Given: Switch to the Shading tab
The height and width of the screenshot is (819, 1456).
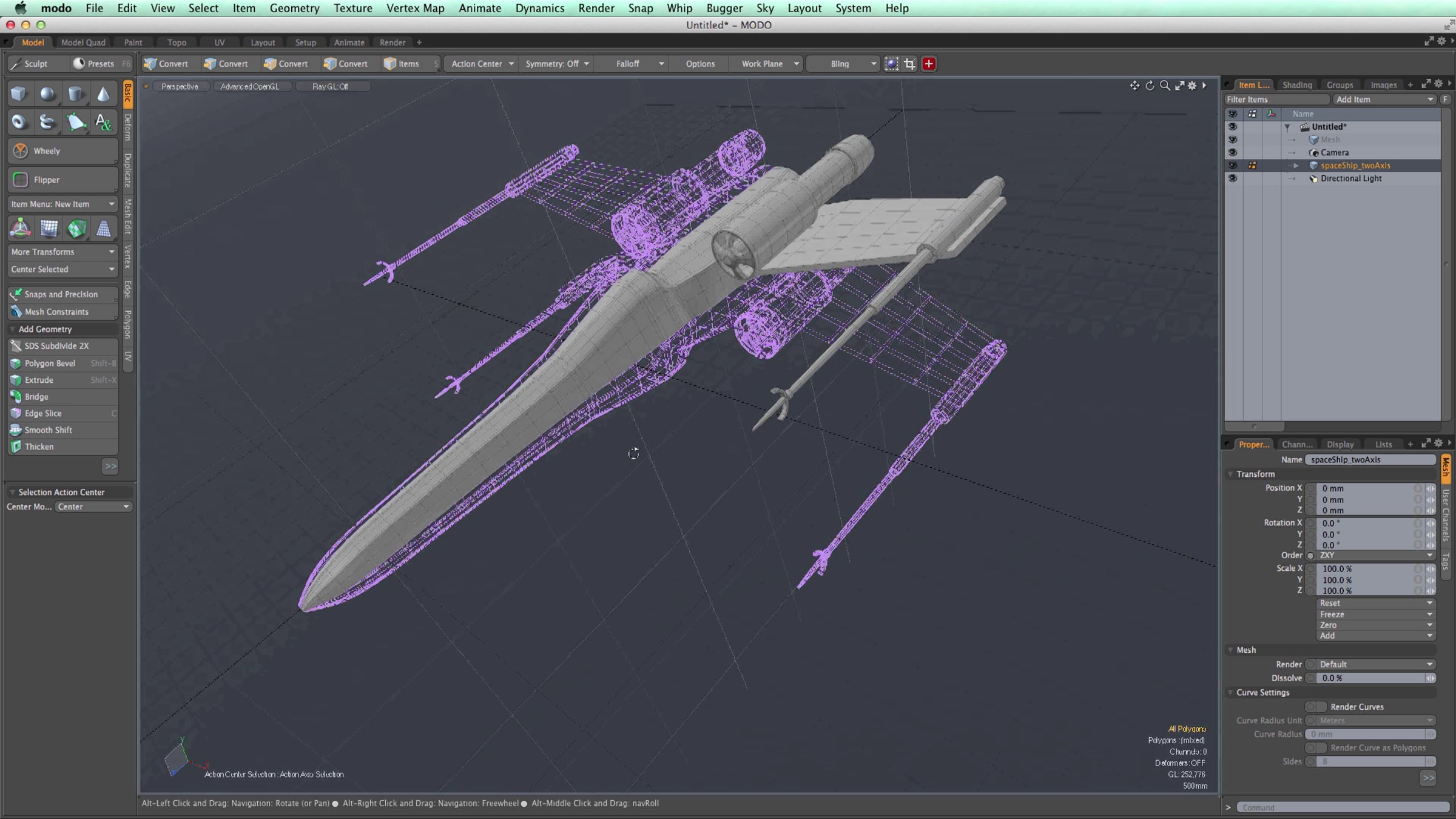Looking at the screenshot, I should click(1297, 85).
